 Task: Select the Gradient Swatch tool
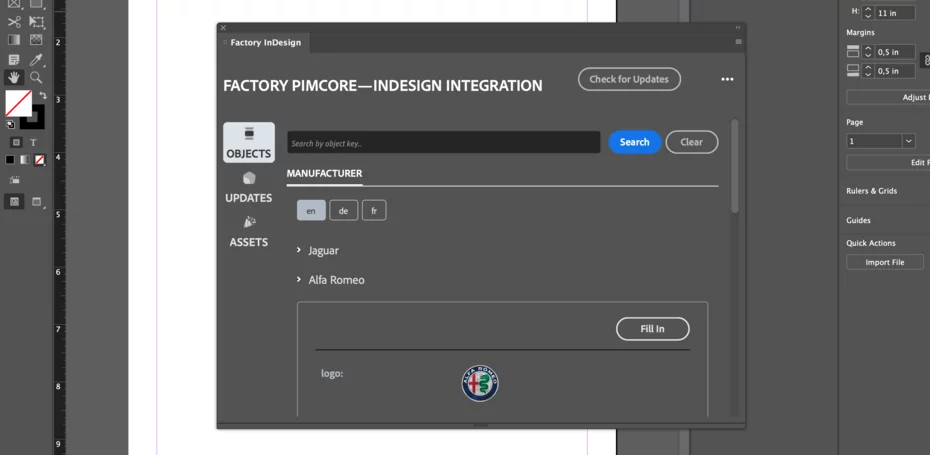pos(14,40)
